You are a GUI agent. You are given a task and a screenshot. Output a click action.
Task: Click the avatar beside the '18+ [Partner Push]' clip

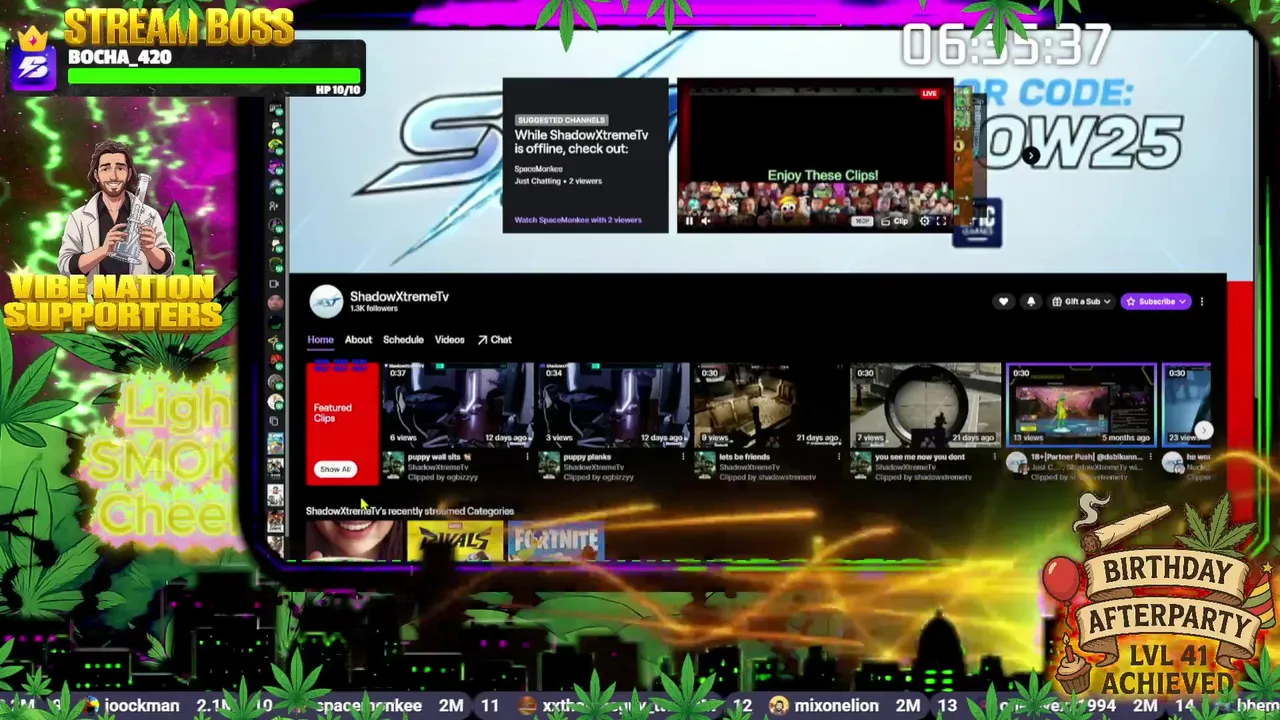click(x=1017, y=463)
